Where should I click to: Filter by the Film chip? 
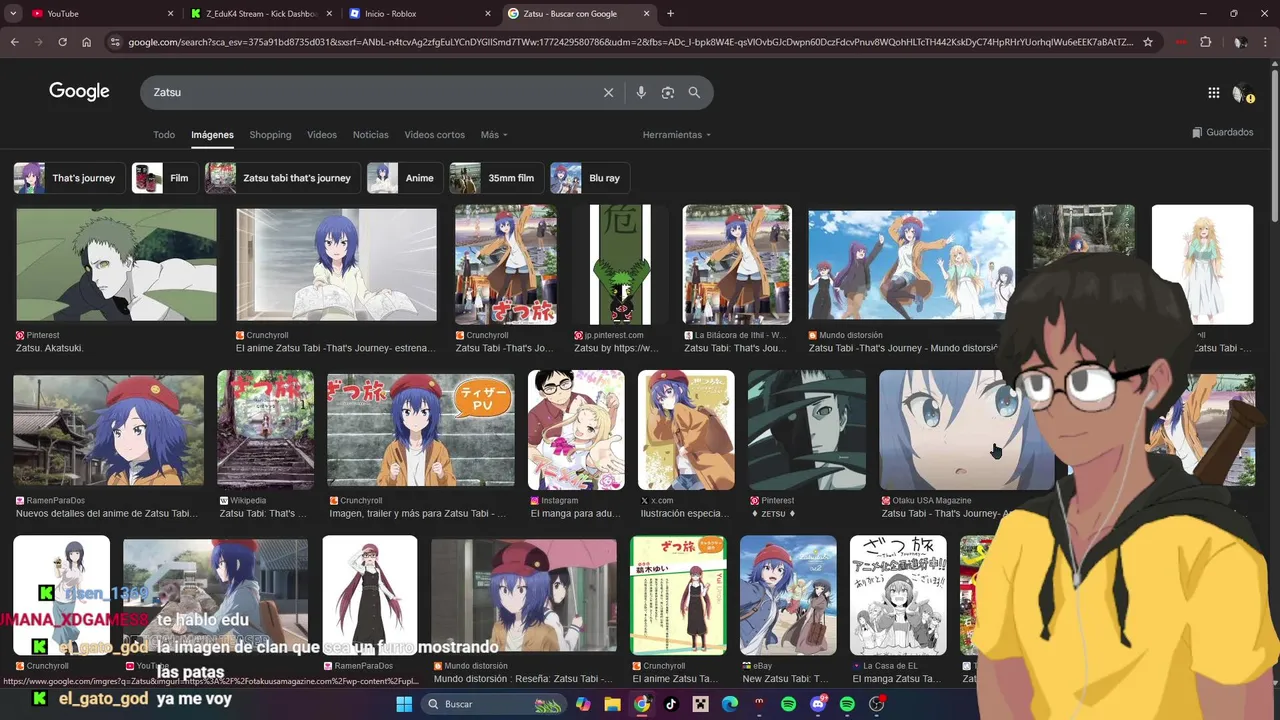[165, 178]
